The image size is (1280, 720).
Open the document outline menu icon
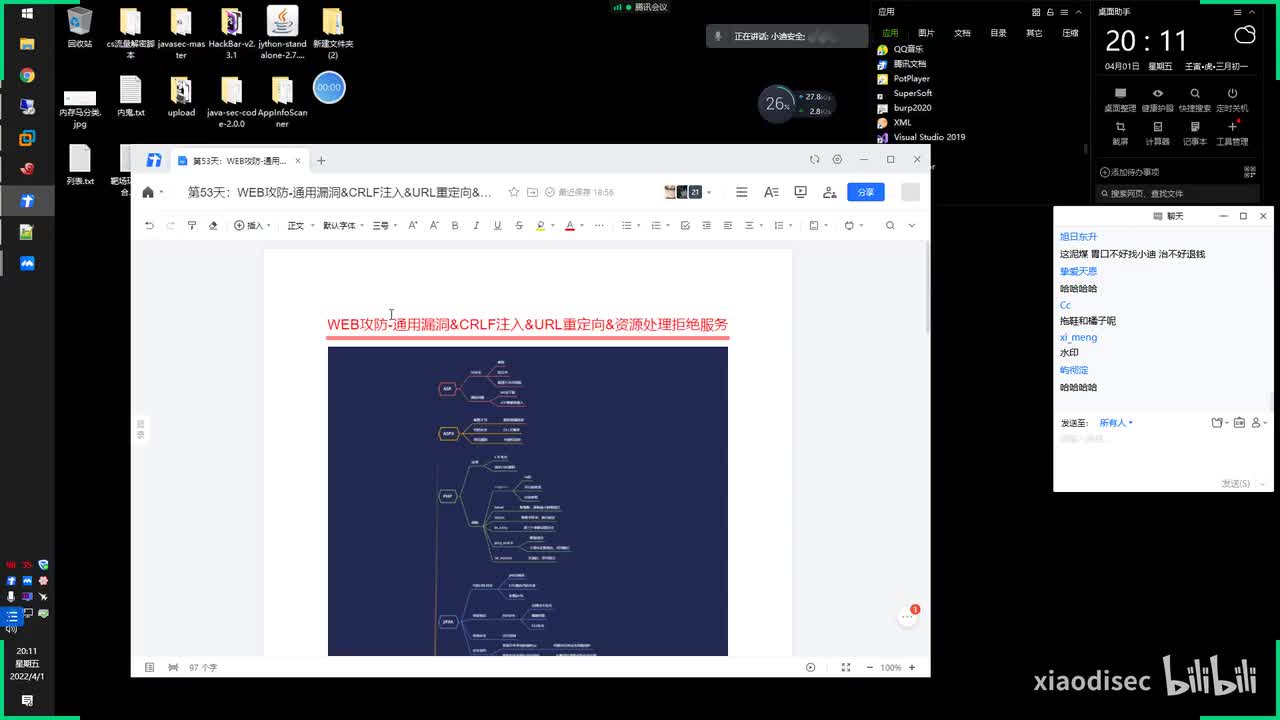pos(741,192)
